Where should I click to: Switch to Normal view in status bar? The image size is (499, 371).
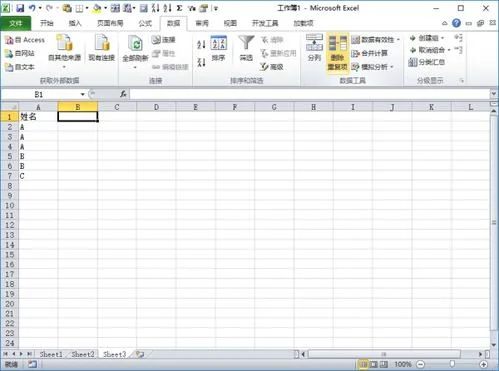pos(363,364)
